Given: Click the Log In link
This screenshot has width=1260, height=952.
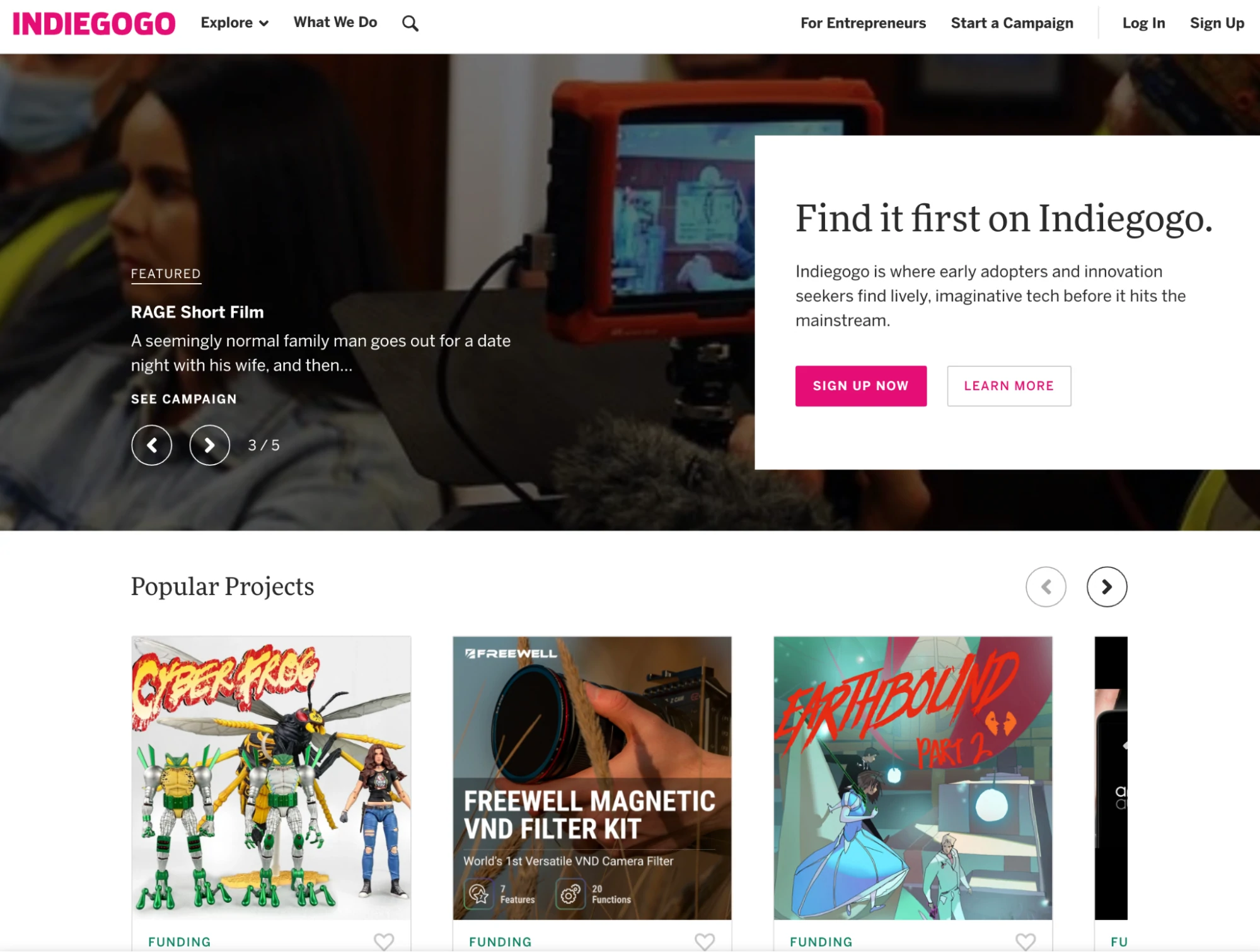Looking at the screenshot, I should pyautogui.click(x=1143, y=23).
